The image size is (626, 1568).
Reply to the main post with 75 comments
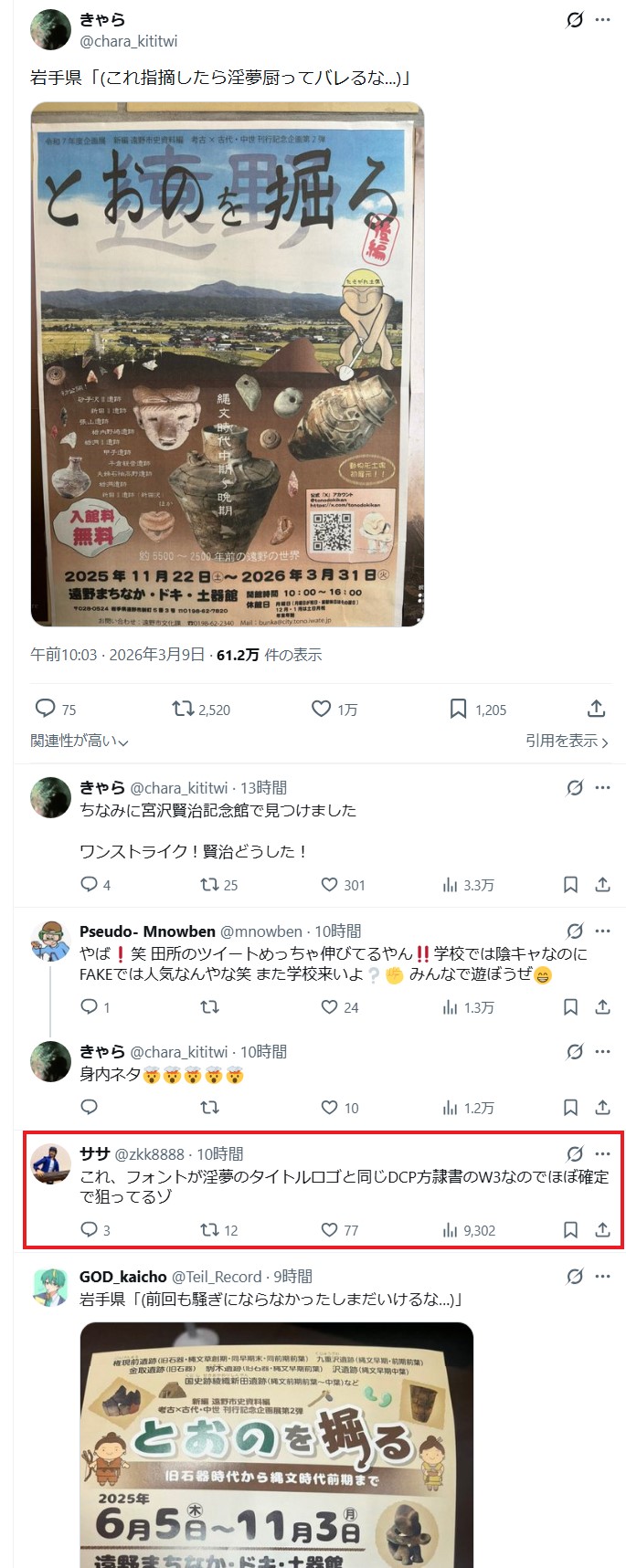point(55,709)
